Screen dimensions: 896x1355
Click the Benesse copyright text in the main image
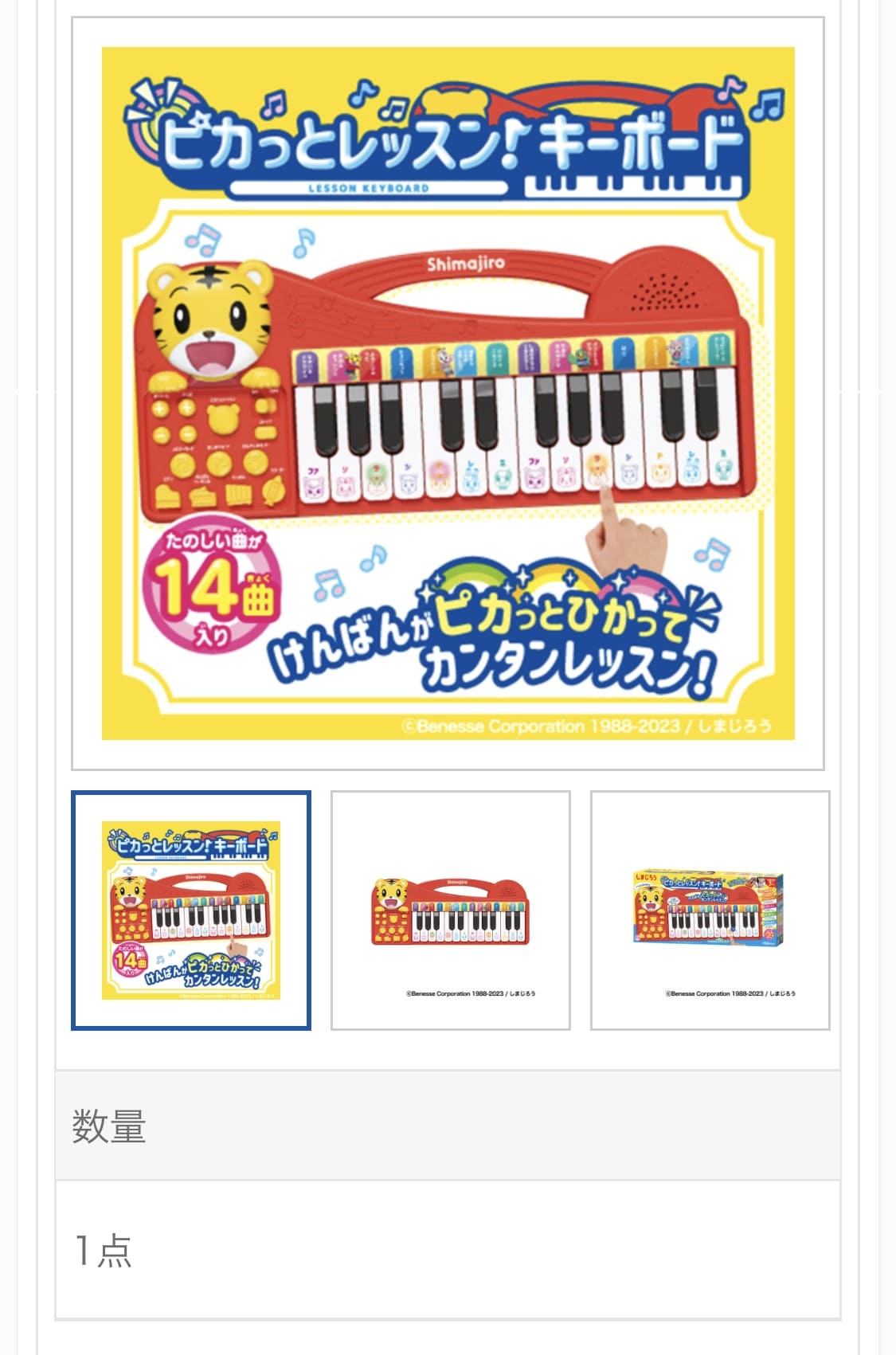pyautogui.click(x=586, y=726)
